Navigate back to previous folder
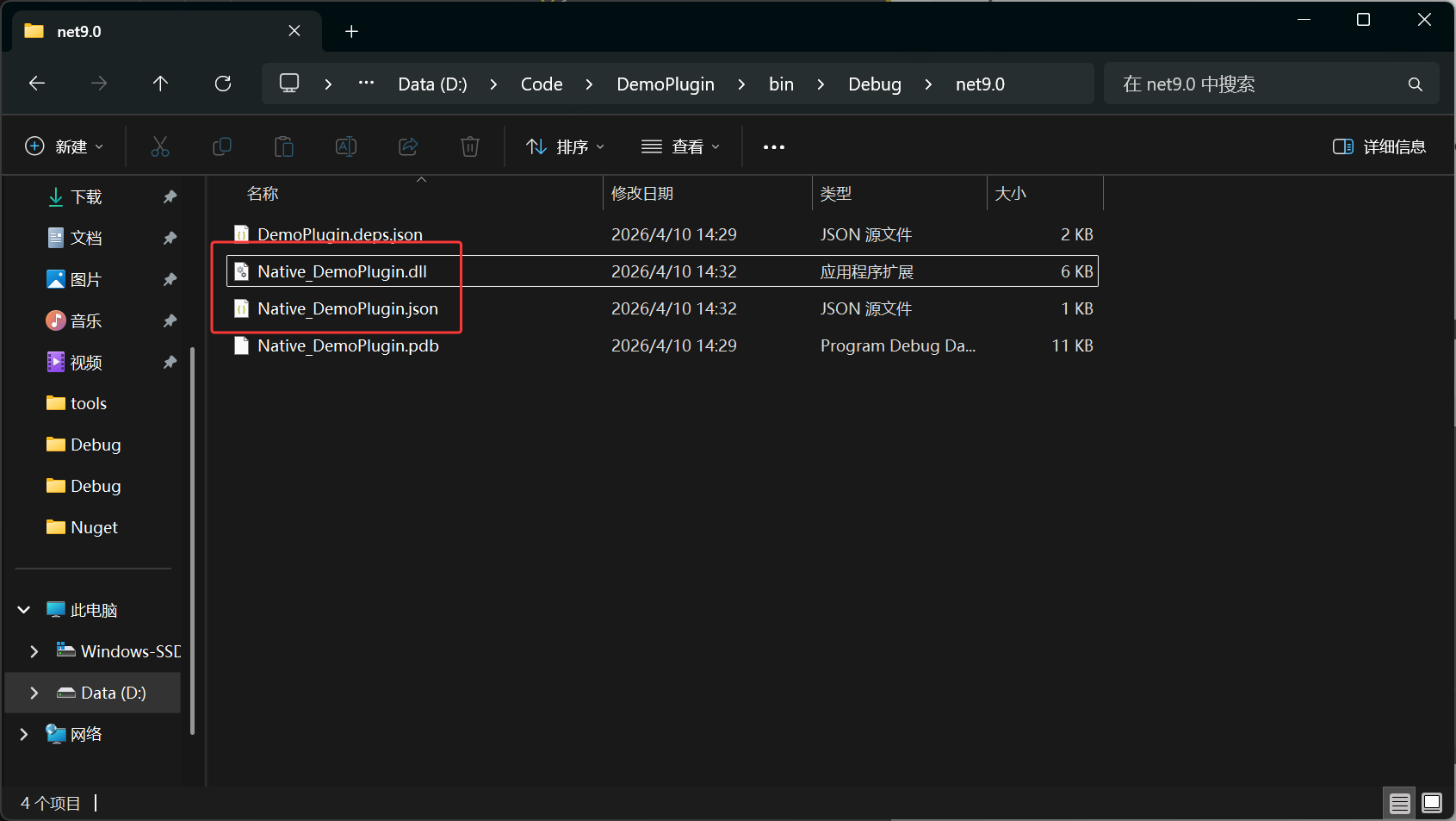This screenshot has height=821, width=1456. tap(37, 84)
